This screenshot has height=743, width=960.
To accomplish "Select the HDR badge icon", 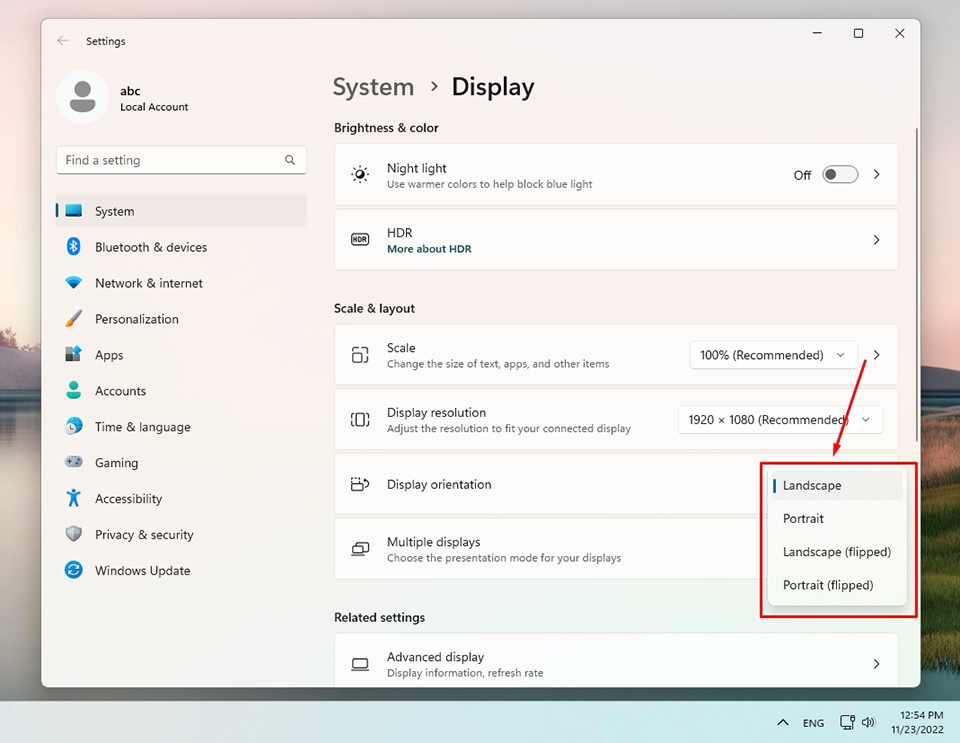I will [x=360, y=239].
